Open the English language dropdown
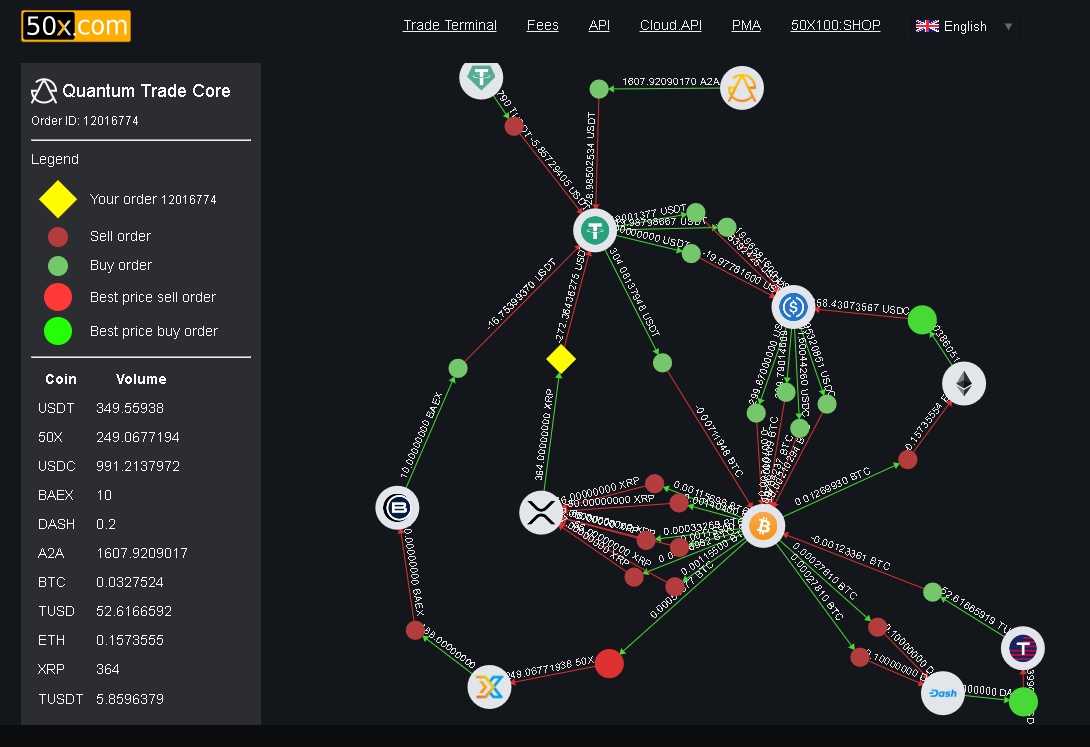The width and height of the screenshot is (1090, 747). click(963, 26)
